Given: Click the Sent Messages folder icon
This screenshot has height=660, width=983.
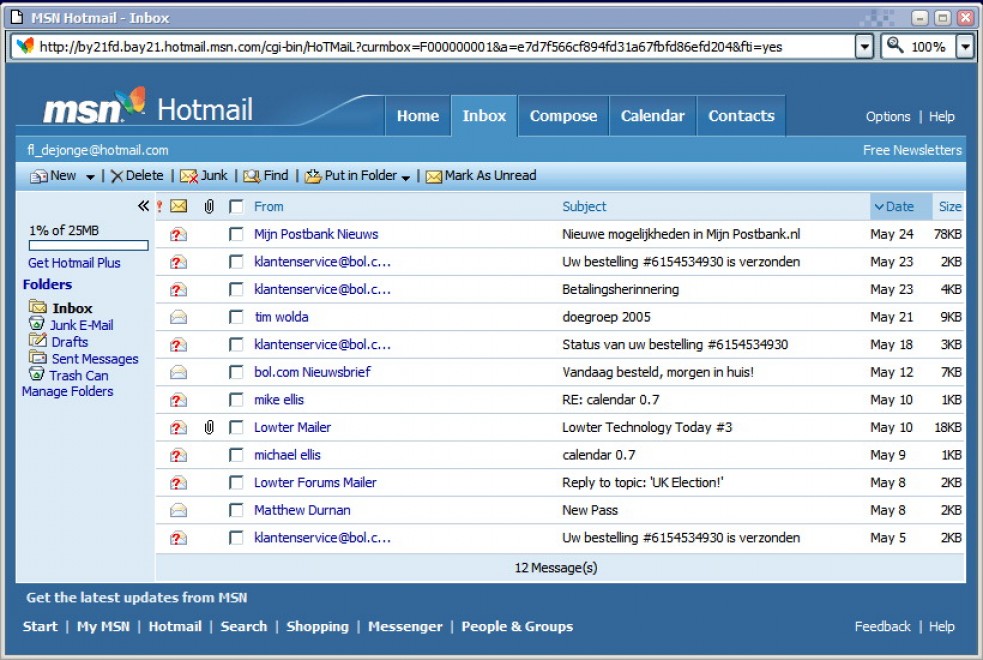Looking at the screenshot, I should coord(38,357).
